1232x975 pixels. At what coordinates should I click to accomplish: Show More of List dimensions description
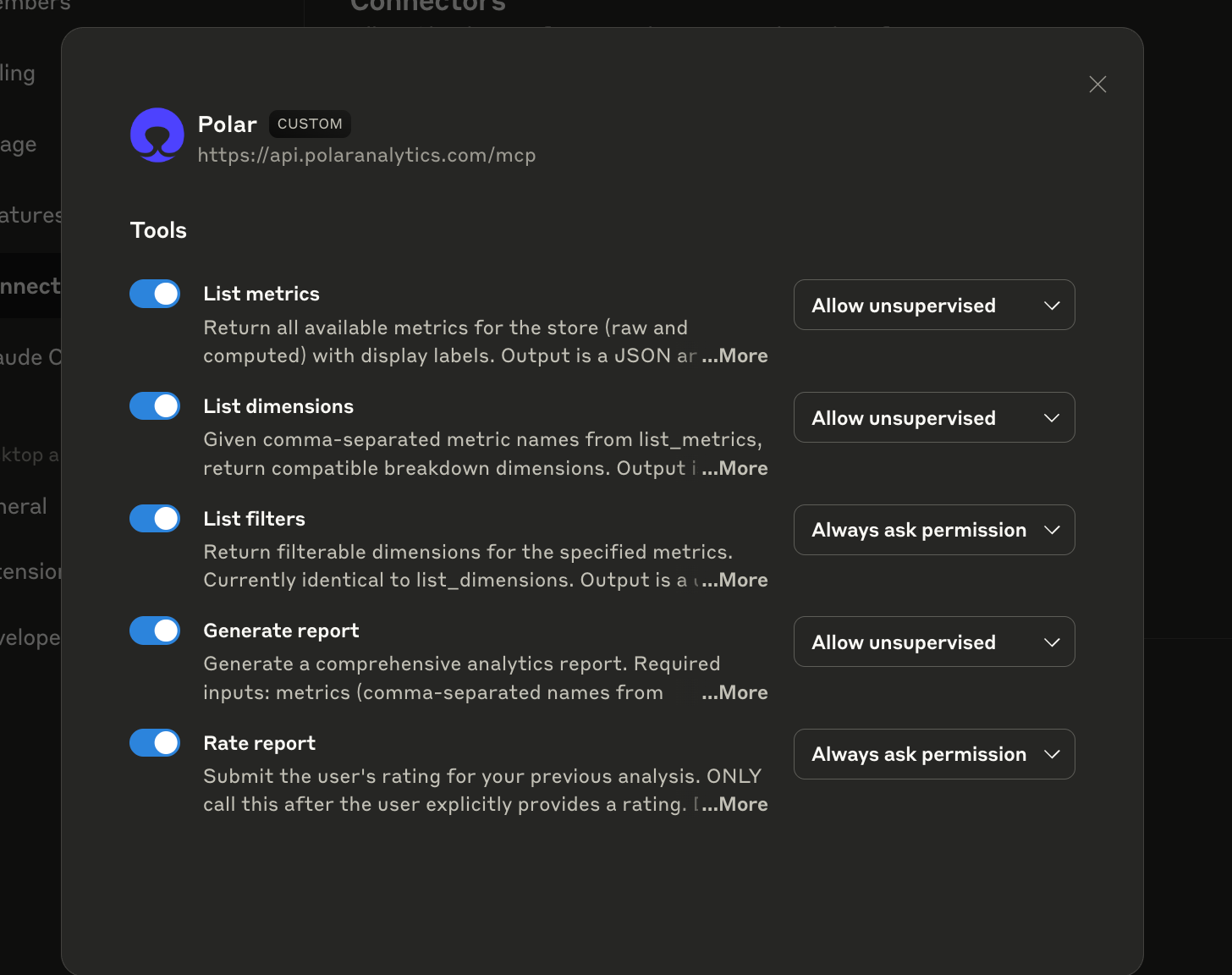(734, 468)
